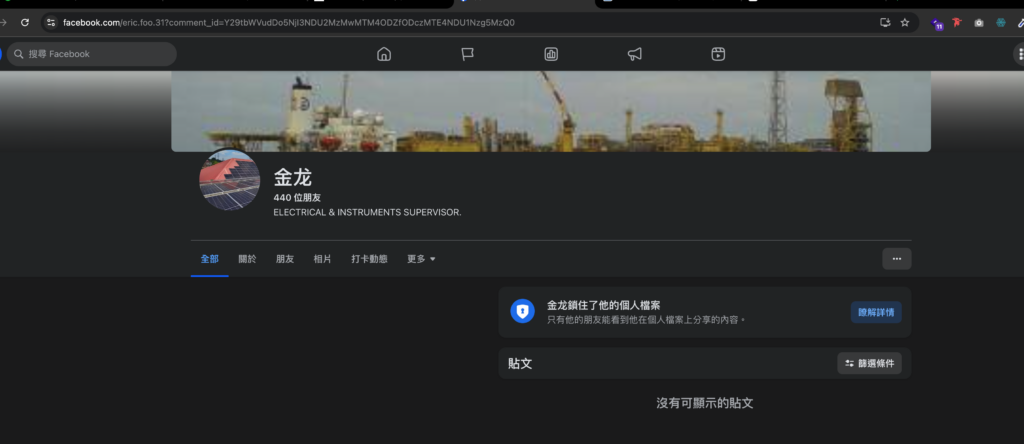This screenshot has height=444, width=1024.
Task: Click the 搜尋 Facebook search field
Action: coord(92,54)
